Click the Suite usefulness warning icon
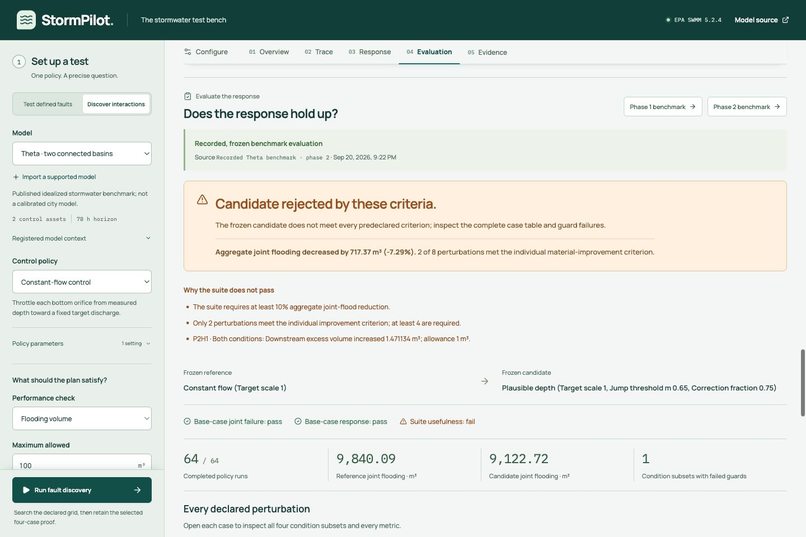 click(x=403, y=421)
